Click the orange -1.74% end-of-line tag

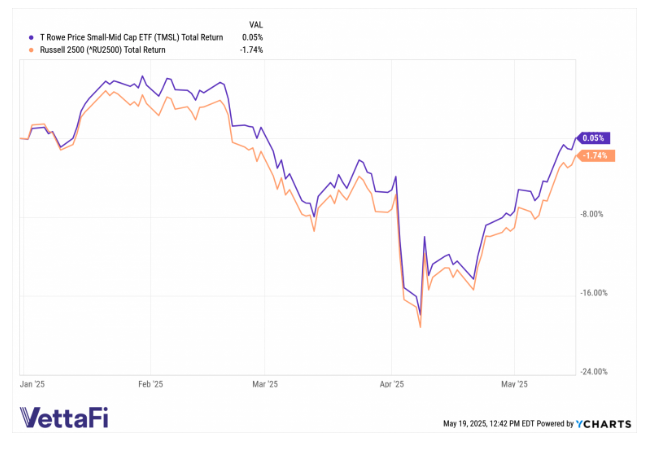click(x=594, y=155)
